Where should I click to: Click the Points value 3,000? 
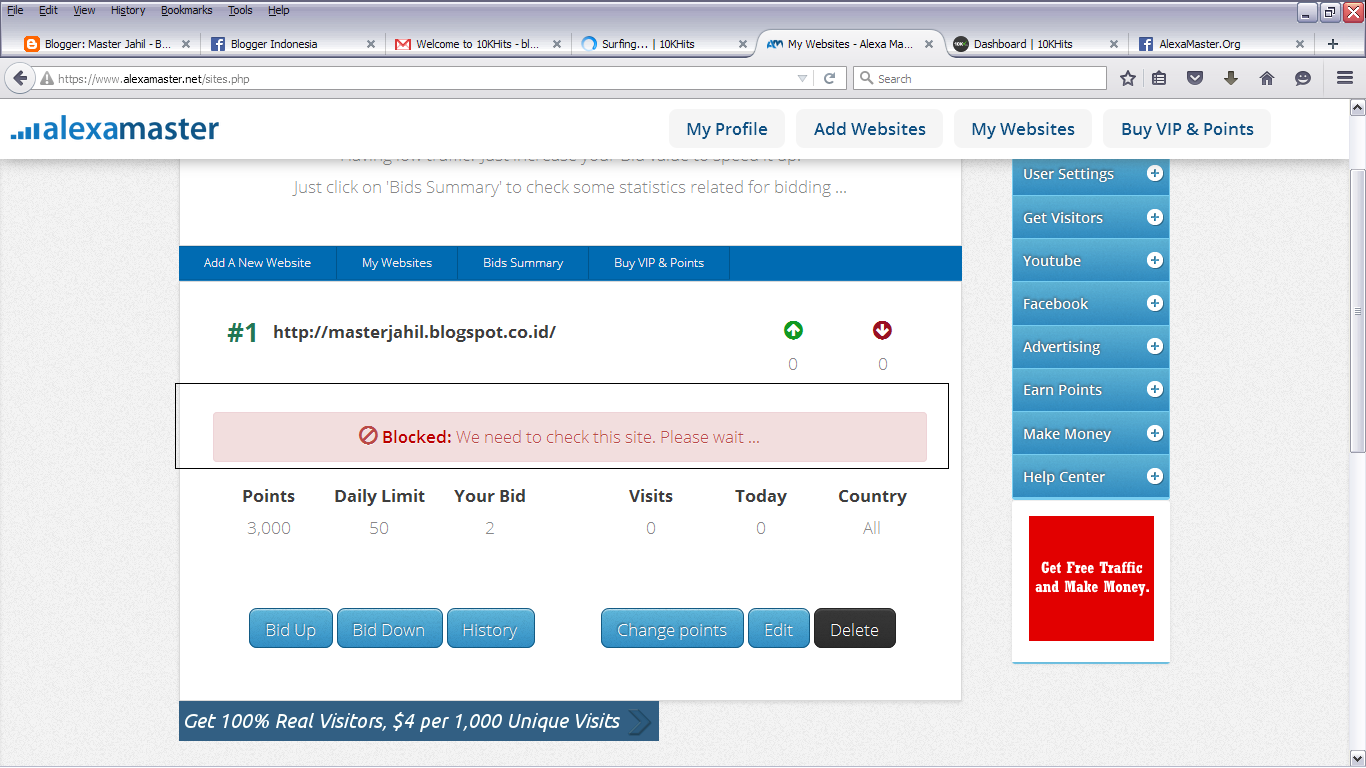tap(269, 528)
